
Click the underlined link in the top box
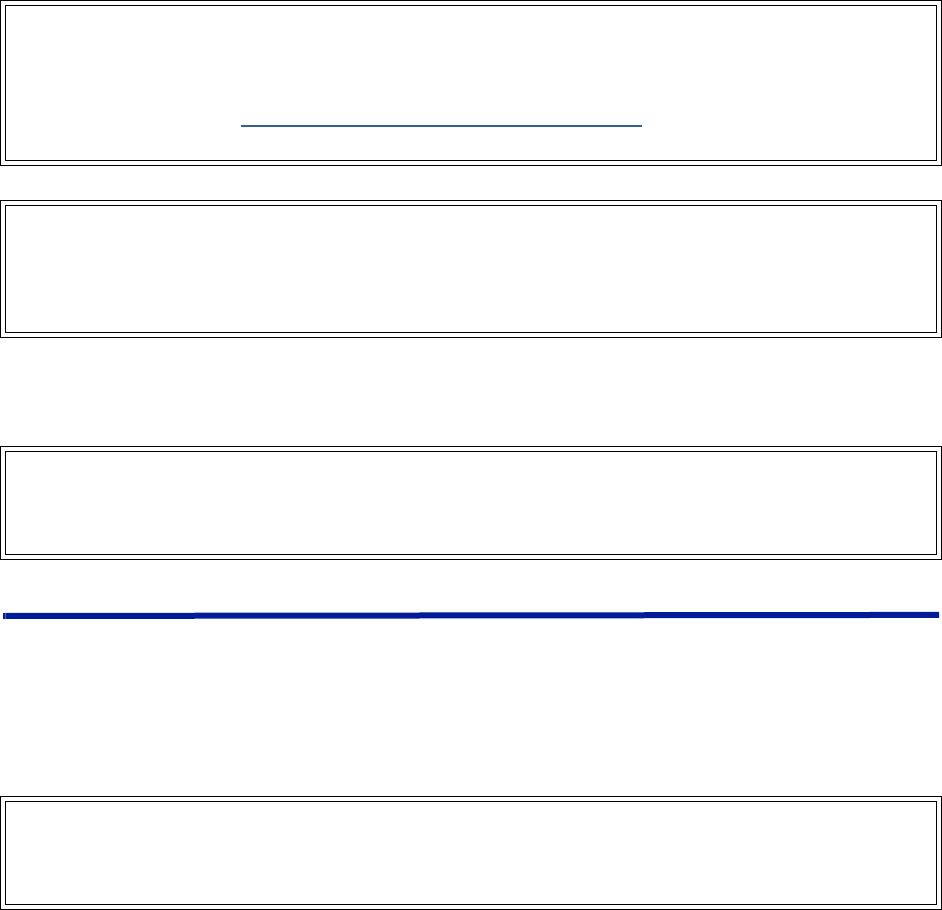click(x=441, y=124)
